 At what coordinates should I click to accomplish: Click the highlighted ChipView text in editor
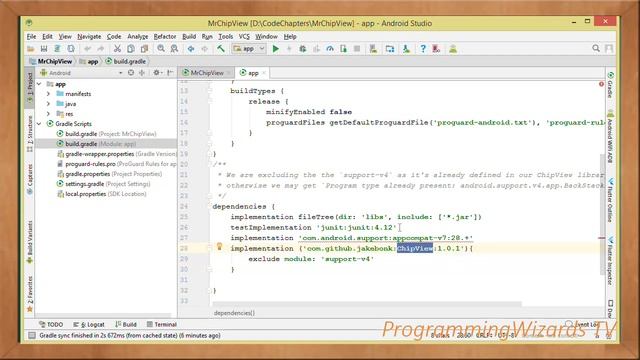pos(415,248)
